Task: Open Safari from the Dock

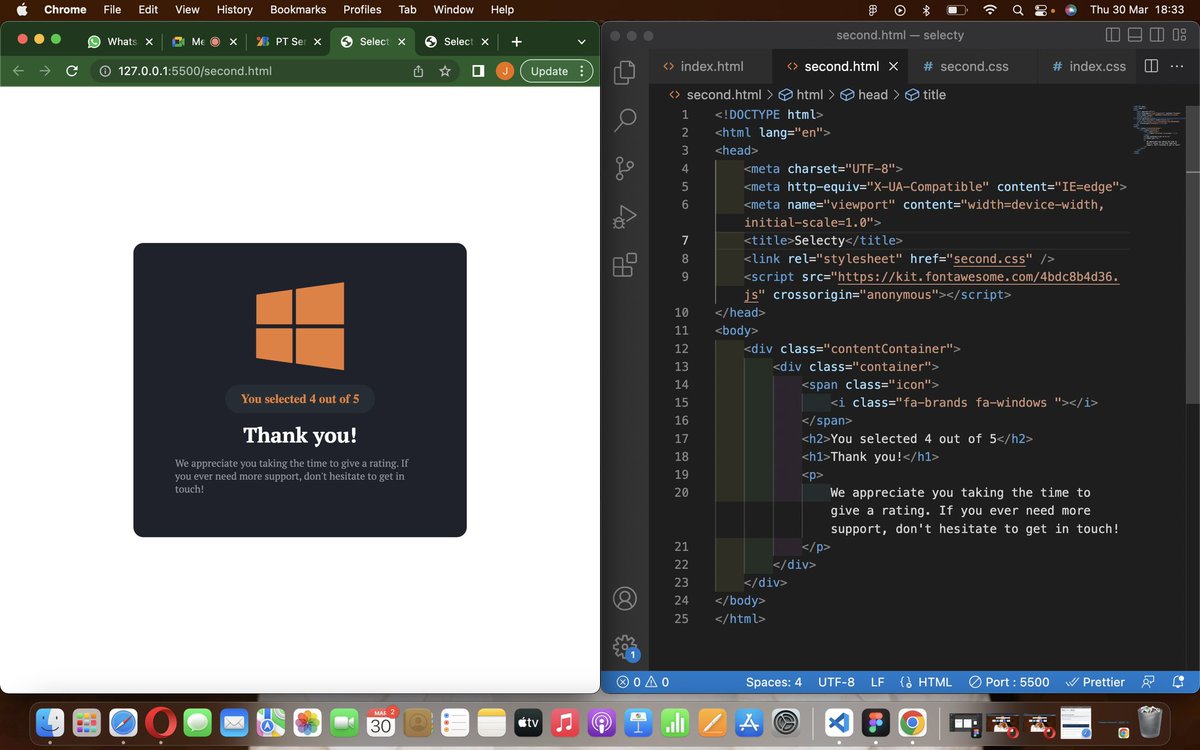Action: point(123,722)
